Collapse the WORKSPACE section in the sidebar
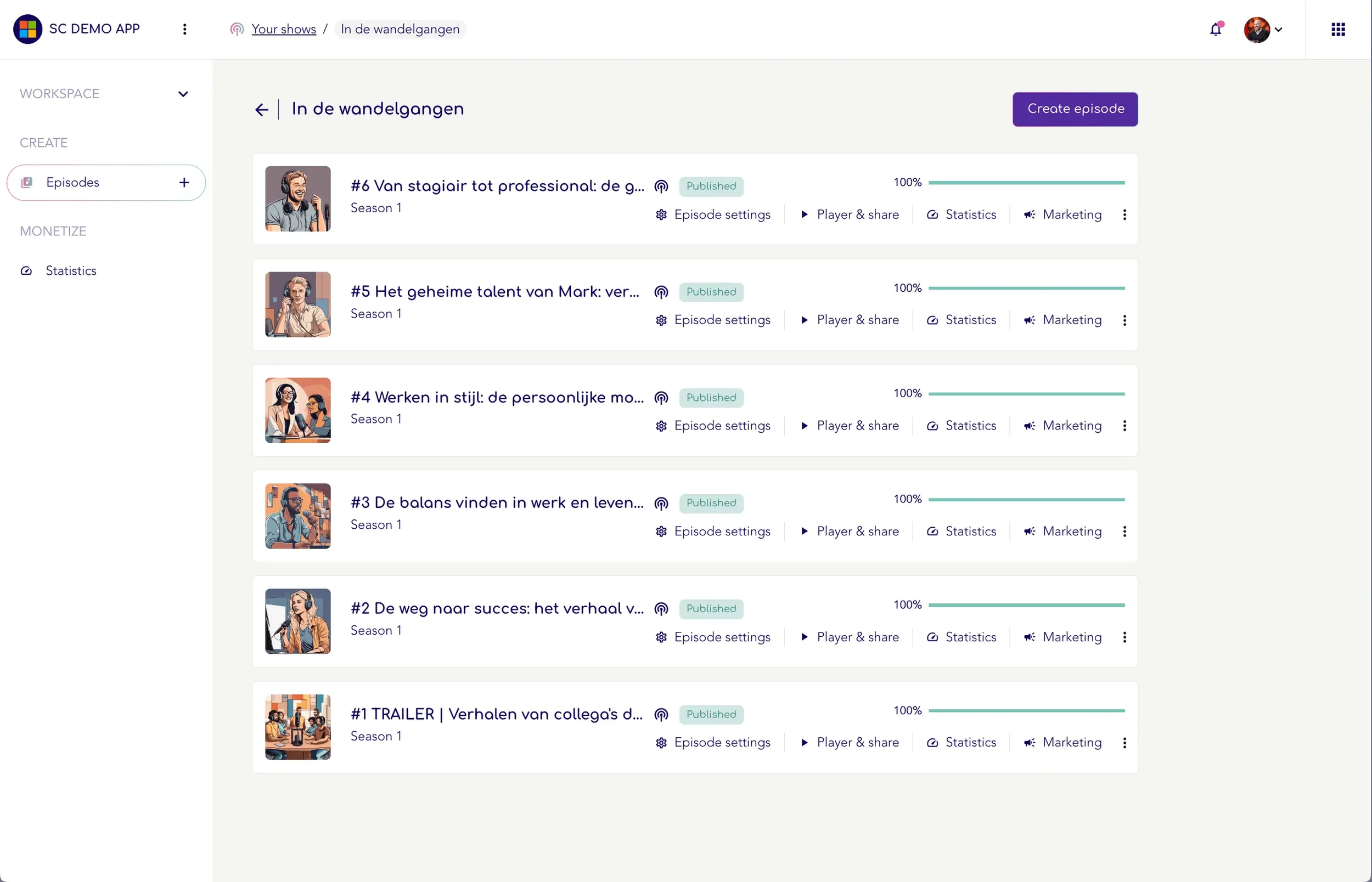 tap(183, 93)
